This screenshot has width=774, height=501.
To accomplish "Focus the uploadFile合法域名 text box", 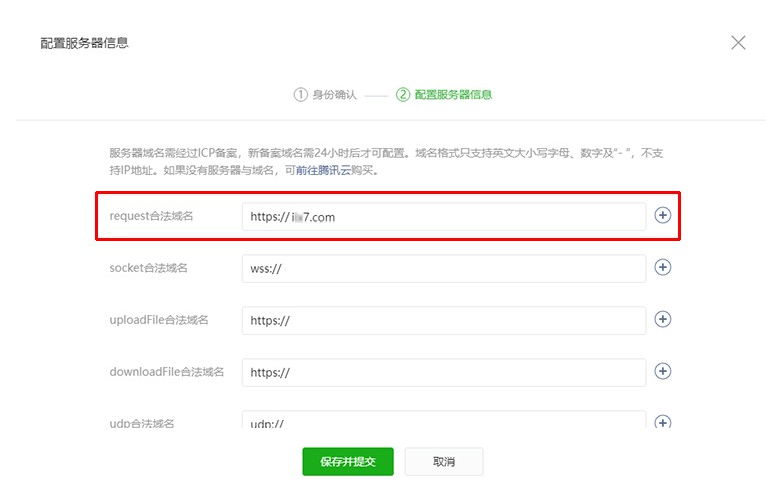I will coord(443,320).
